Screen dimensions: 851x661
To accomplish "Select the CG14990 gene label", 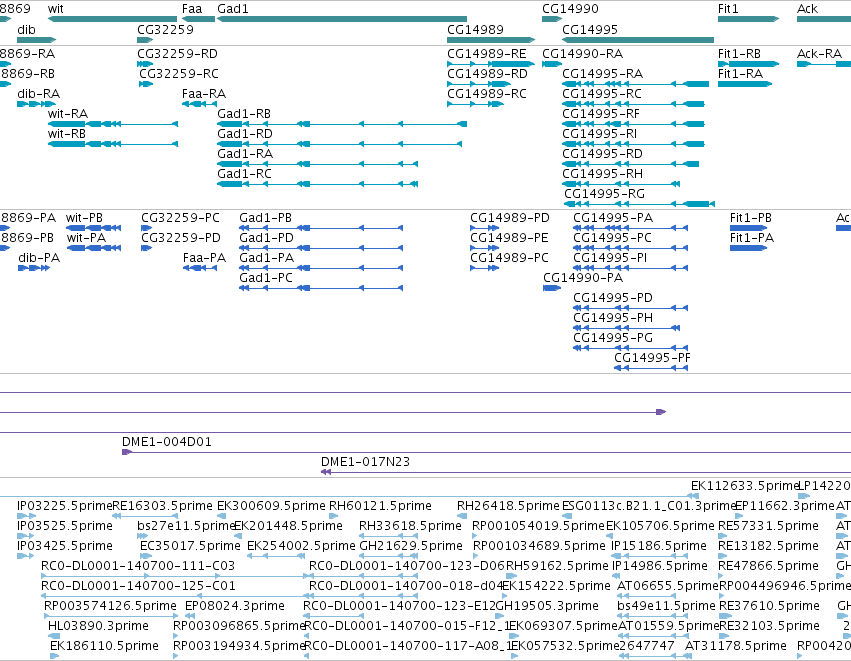I will [570, 9].
